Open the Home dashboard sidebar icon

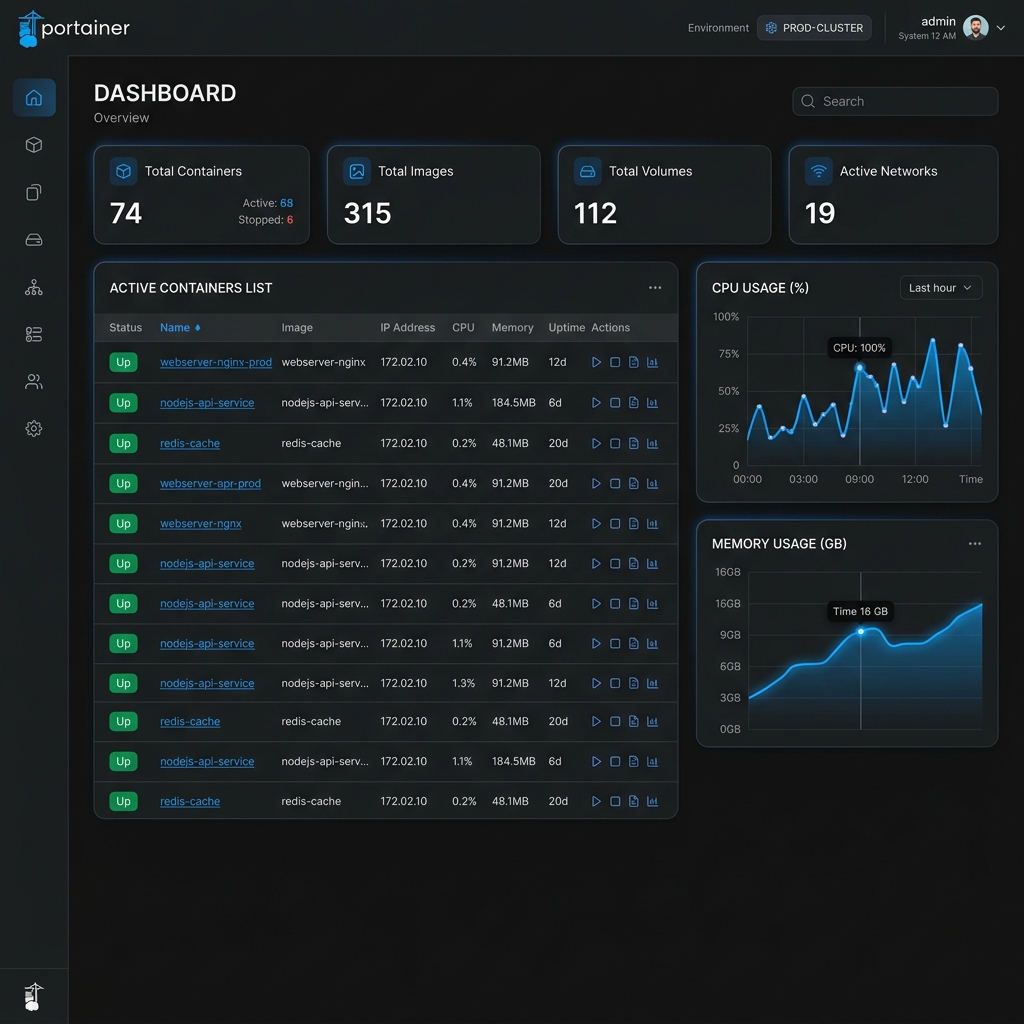(34, 98)
